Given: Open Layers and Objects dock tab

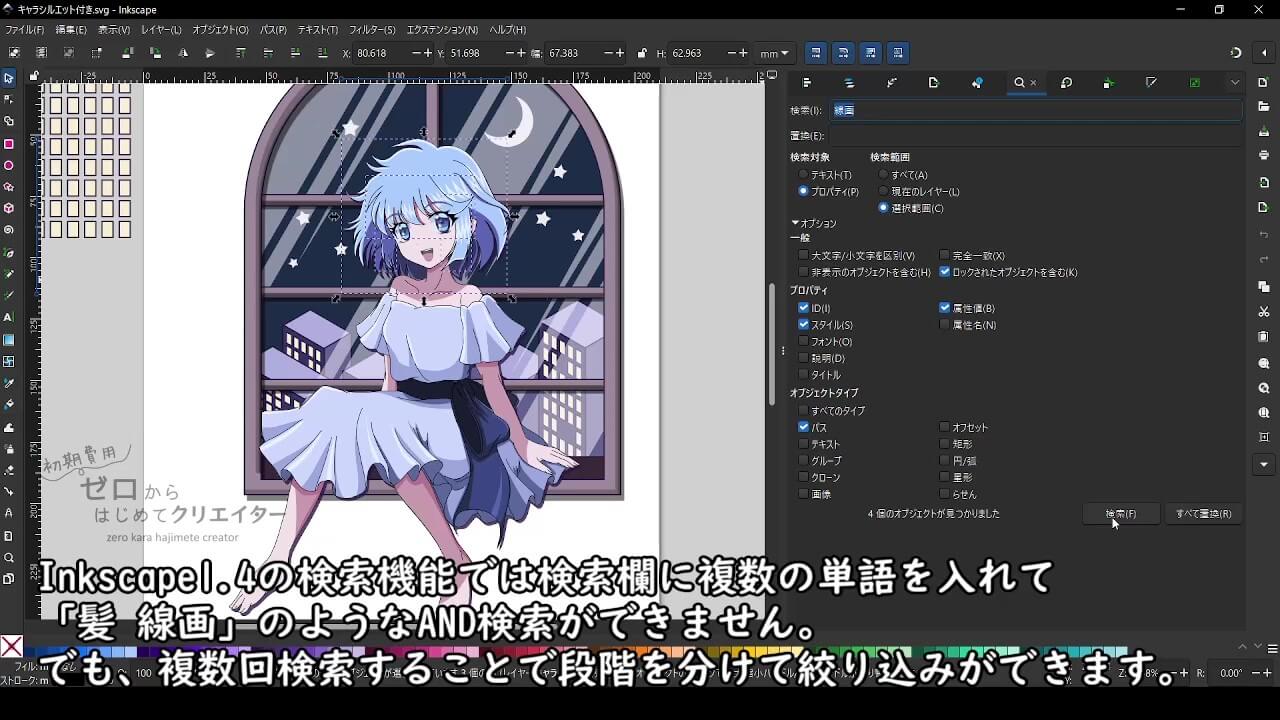Looking at the screenshot, I should (849, 83).
